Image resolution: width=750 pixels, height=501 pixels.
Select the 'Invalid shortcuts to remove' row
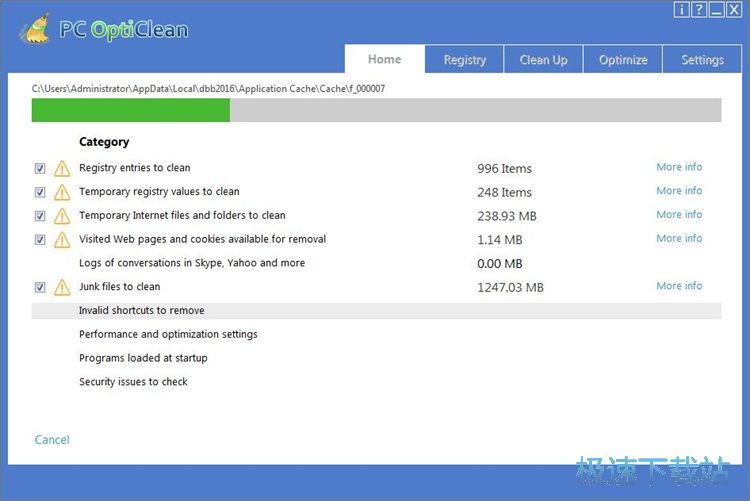click(x=376, y=311)
